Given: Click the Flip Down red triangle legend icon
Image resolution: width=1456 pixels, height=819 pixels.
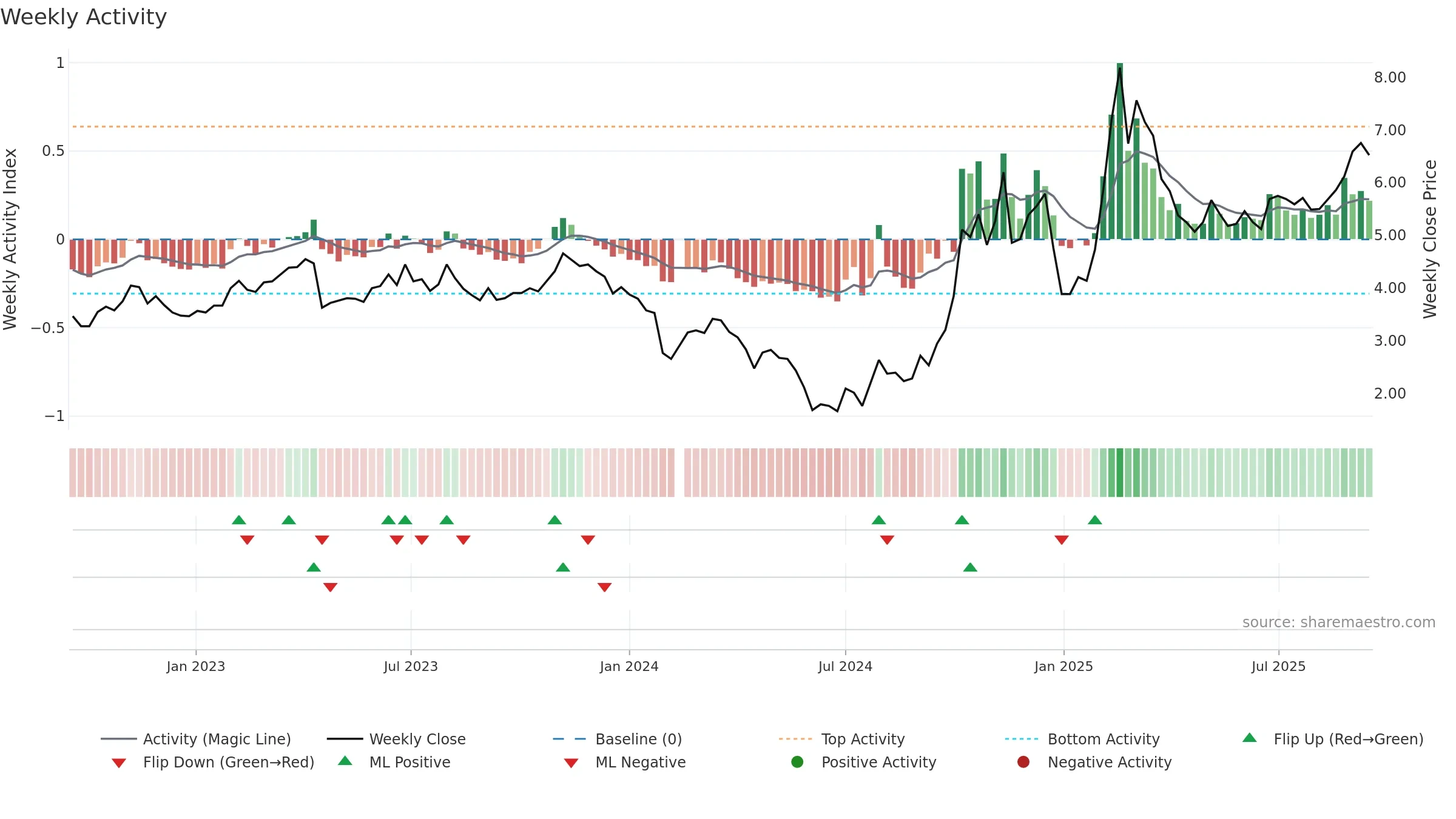Looking at the screenshot, I should (x=119, y=763).
